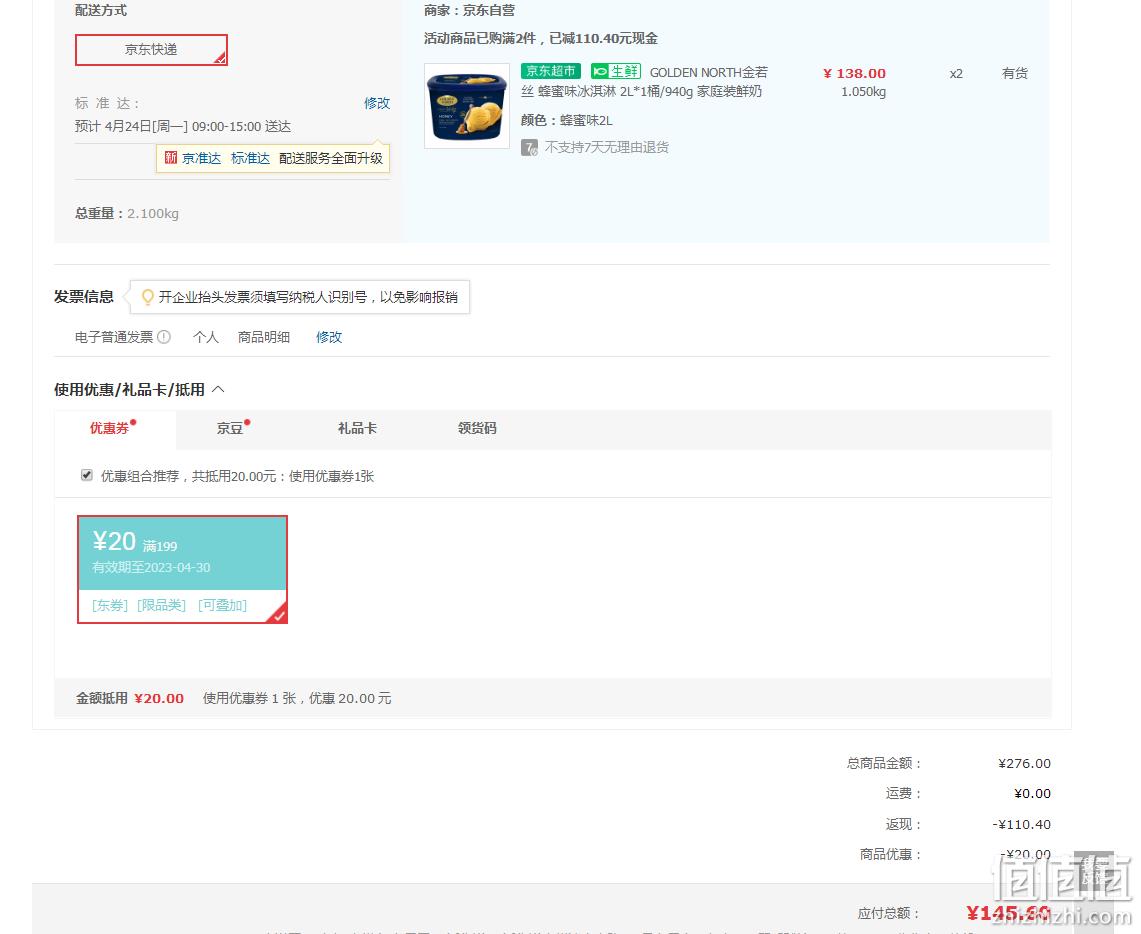Select the ¥20 满199 coupon card

183,570
